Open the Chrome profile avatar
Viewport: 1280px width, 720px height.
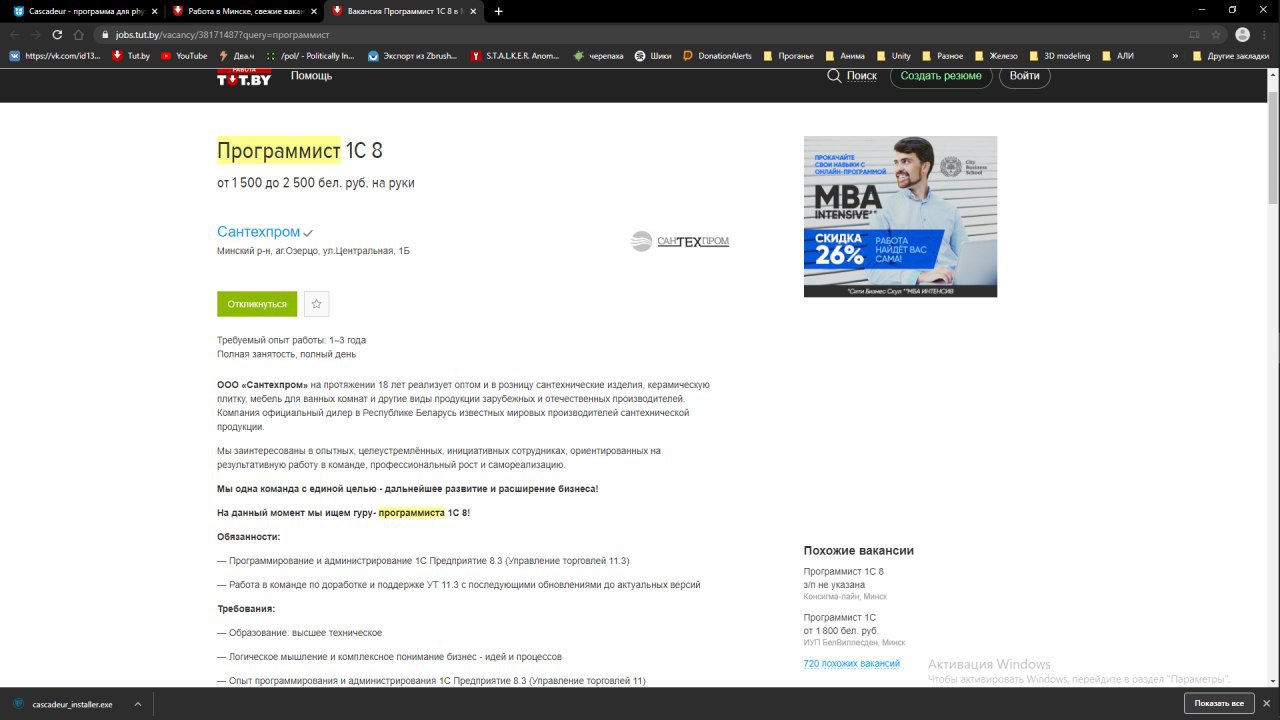[x=1243, y=34]
